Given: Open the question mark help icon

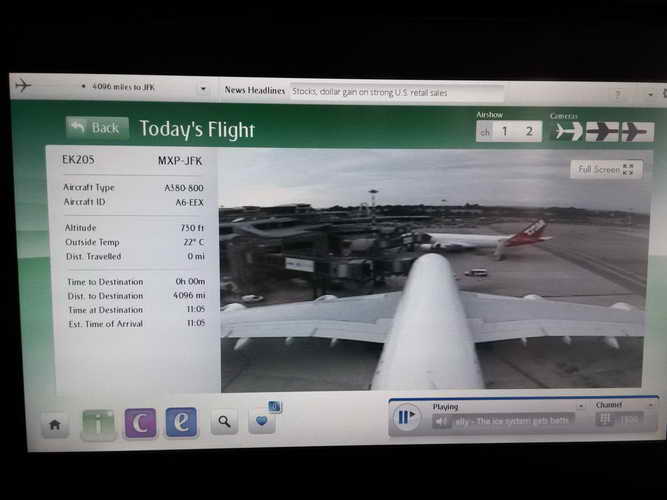Looking at the screenshot, I should pyautogui.click(x=618, y=94).
